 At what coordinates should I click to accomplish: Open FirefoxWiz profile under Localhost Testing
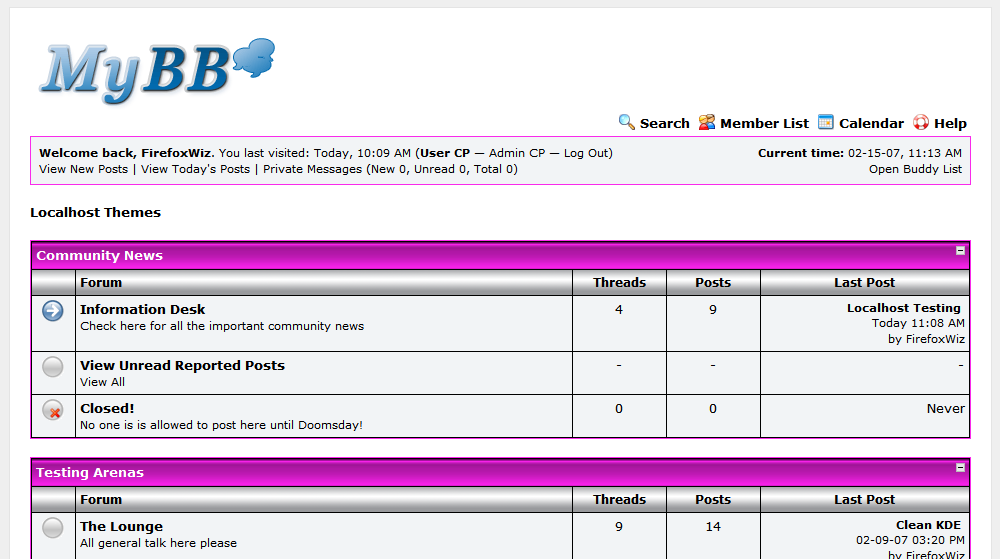click(934, 339)
